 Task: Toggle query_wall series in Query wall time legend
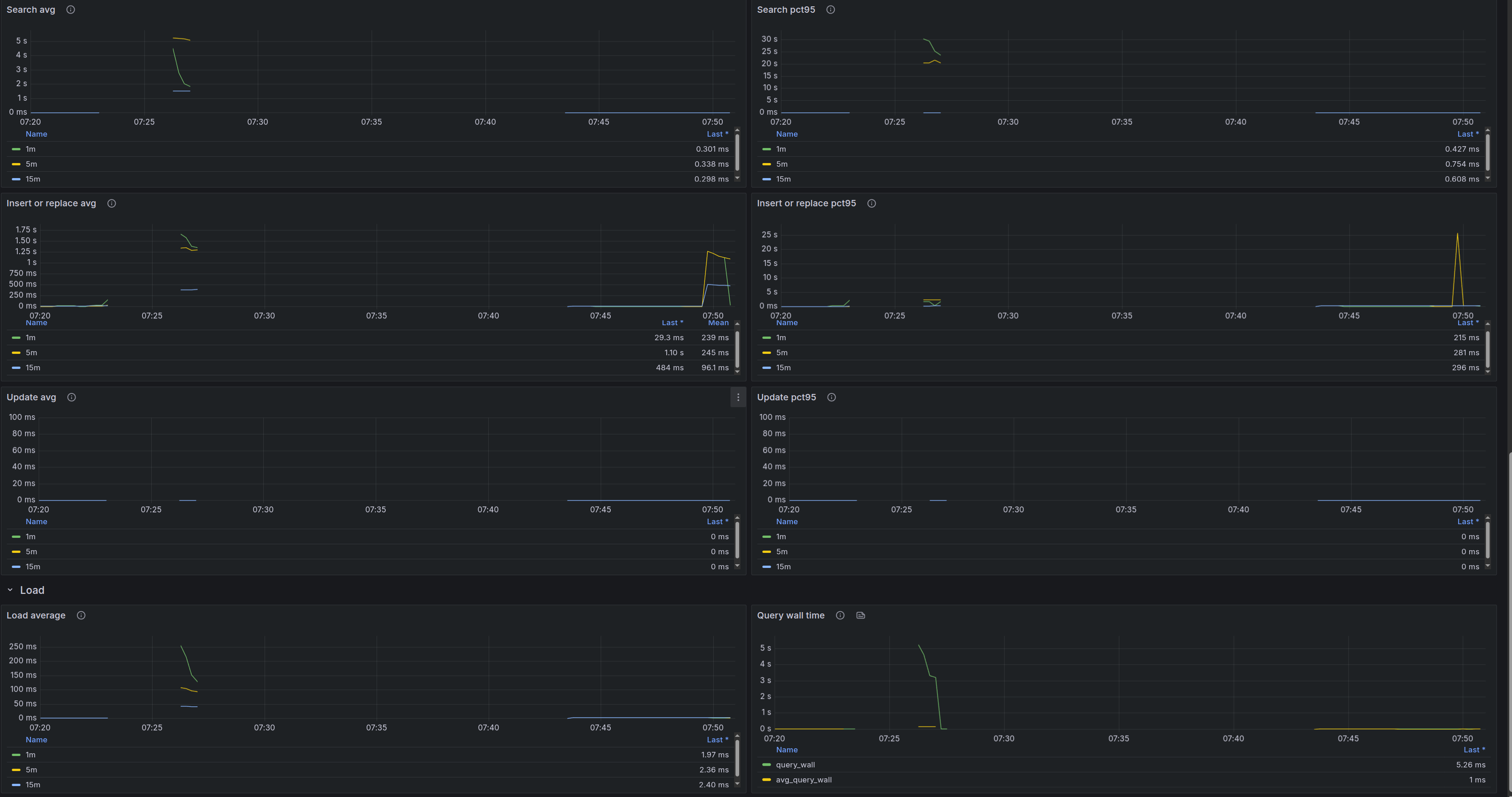click(795, 765)
